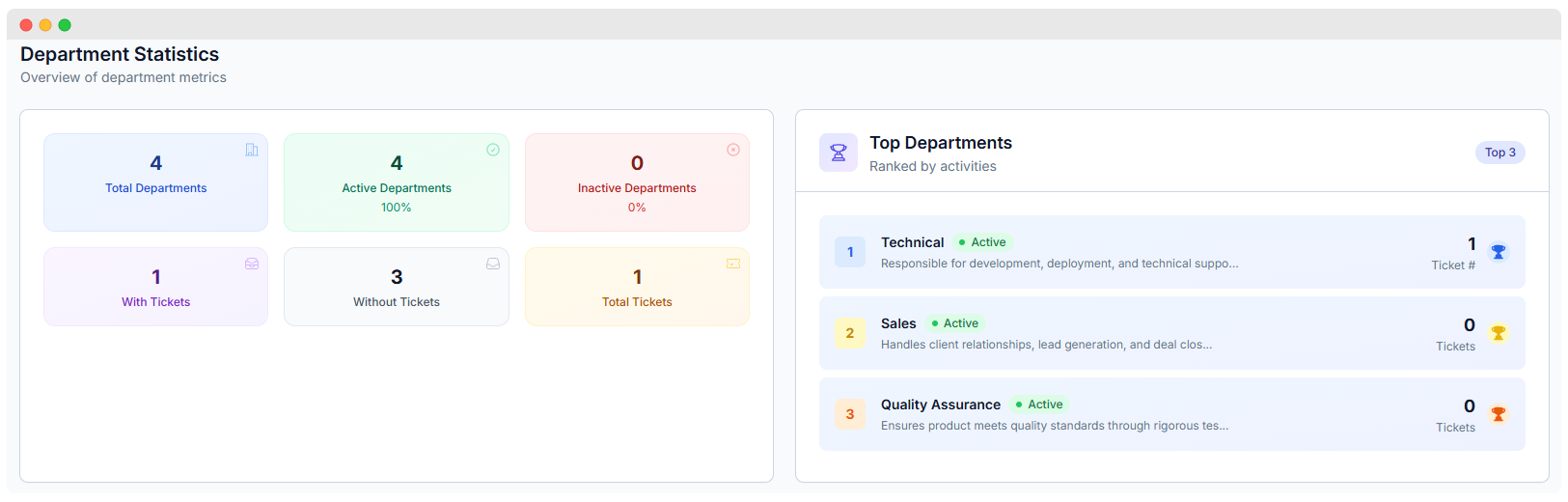The height and width of the screenshot is (502, 1568).
Task: Click the ticket icon in Total Tickets card
Action: (733, 264)
